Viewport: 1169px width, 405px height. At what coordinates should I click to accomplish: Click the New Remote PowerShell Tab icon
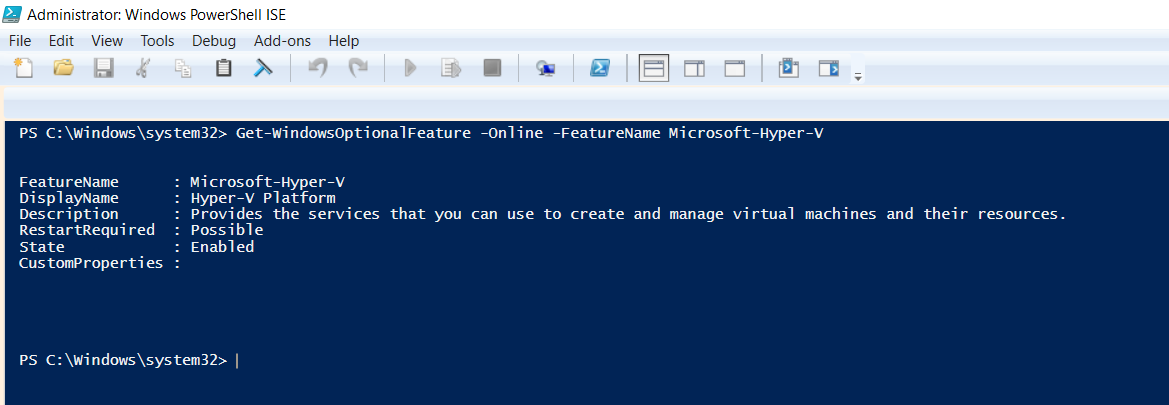click(x=546, y=69)
